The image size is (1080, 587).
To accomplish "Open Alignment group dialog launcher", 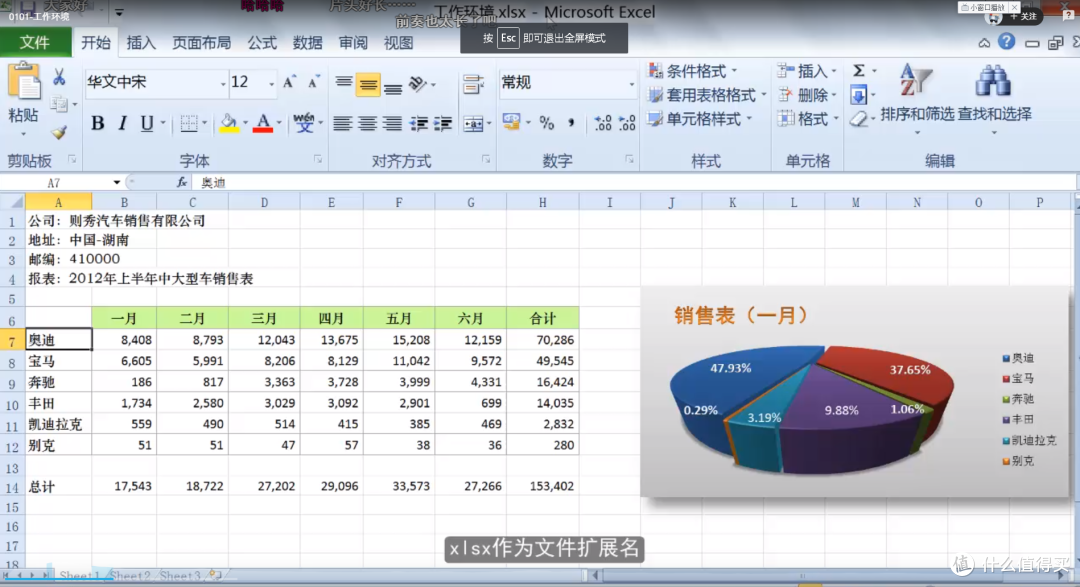I will pyautogui.click(x=486, y=159).
